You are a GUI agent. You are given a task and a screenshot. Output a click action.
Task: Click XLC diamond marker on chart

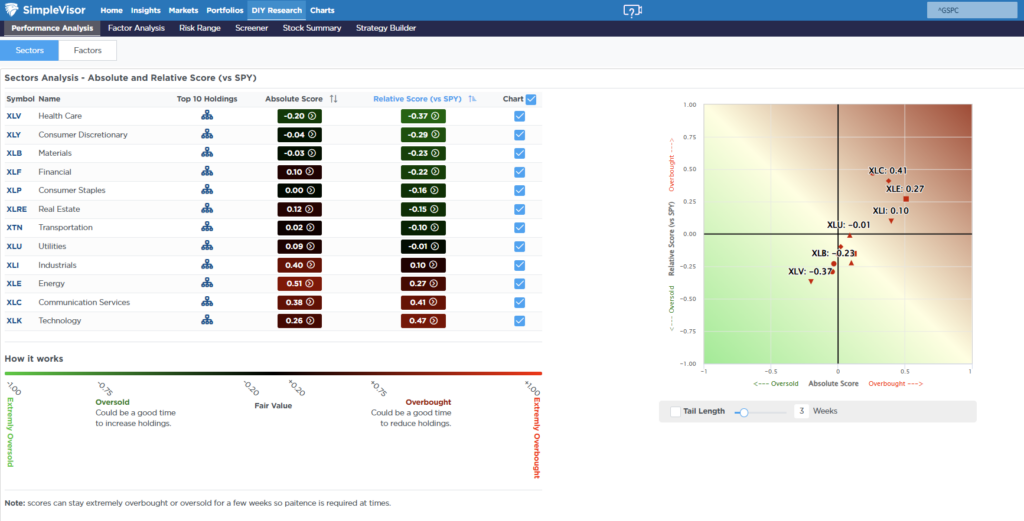pyautogui.click(x=889, y=181)
